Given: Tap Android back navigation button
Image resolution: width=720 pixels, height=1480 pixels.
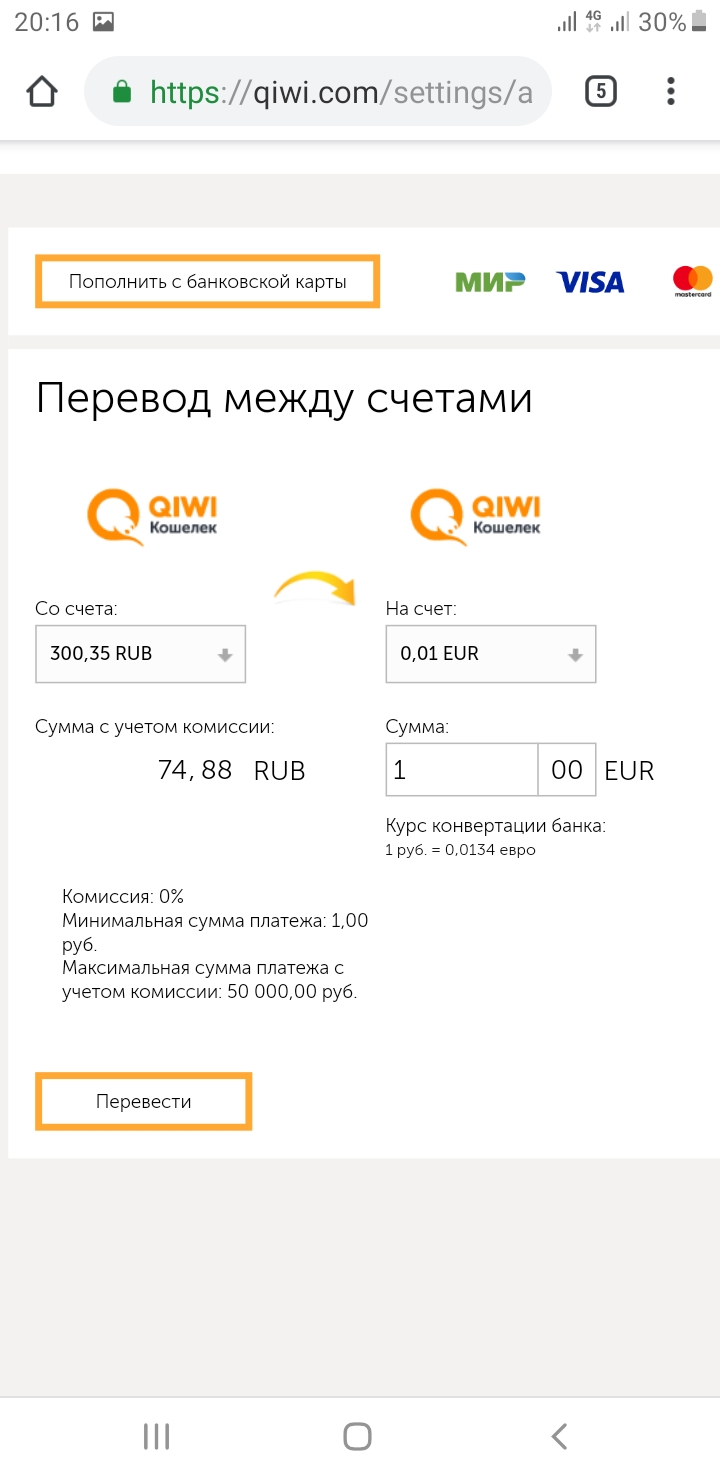Looking at the screenshot, I should point(560,1437).
